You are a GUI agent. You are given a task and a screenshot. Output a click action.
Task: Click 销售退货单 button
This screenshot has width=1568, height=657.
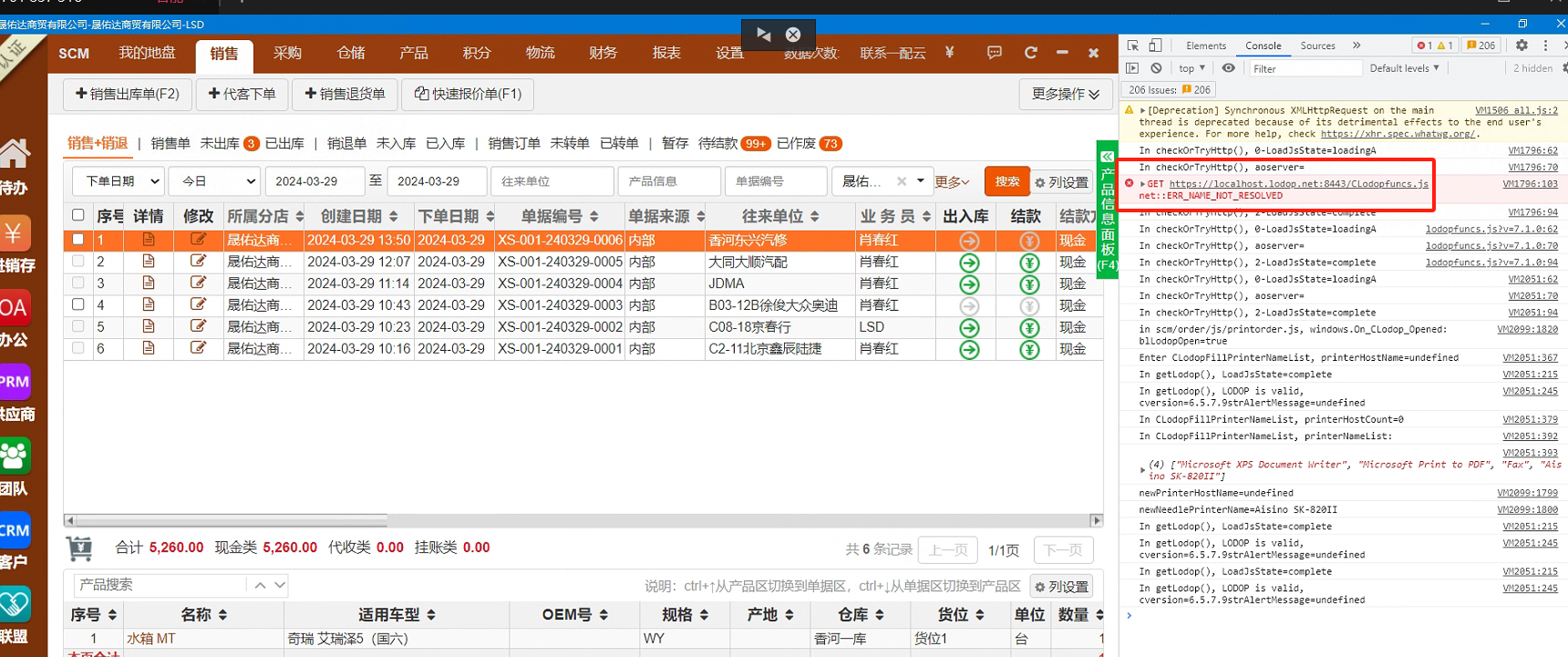[346, 94]
